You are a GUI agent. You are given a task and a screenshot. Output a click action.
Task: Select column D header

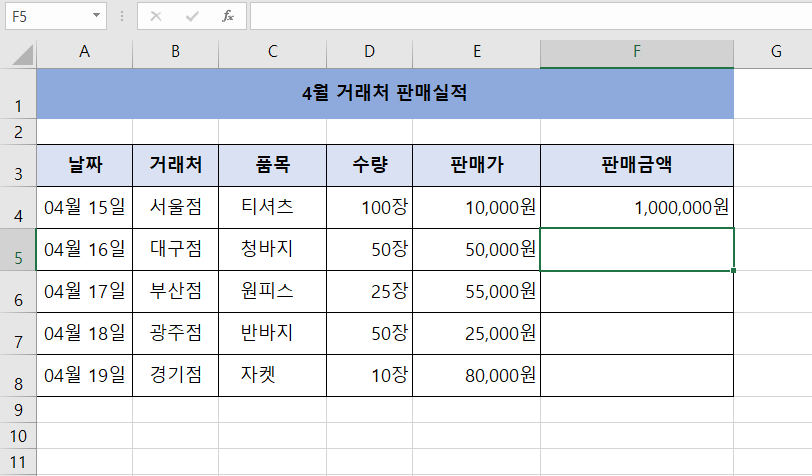click(369, 54)
